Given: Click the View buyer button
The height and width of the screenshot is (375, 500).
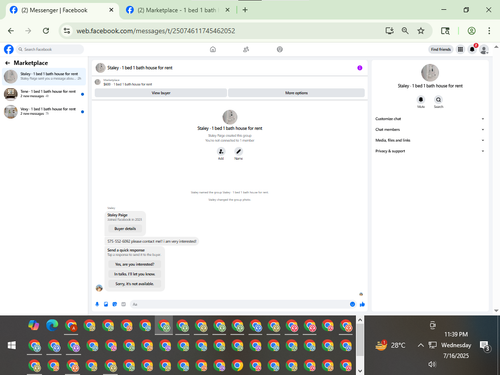Looking at the screenshot, I should [161, 93].
